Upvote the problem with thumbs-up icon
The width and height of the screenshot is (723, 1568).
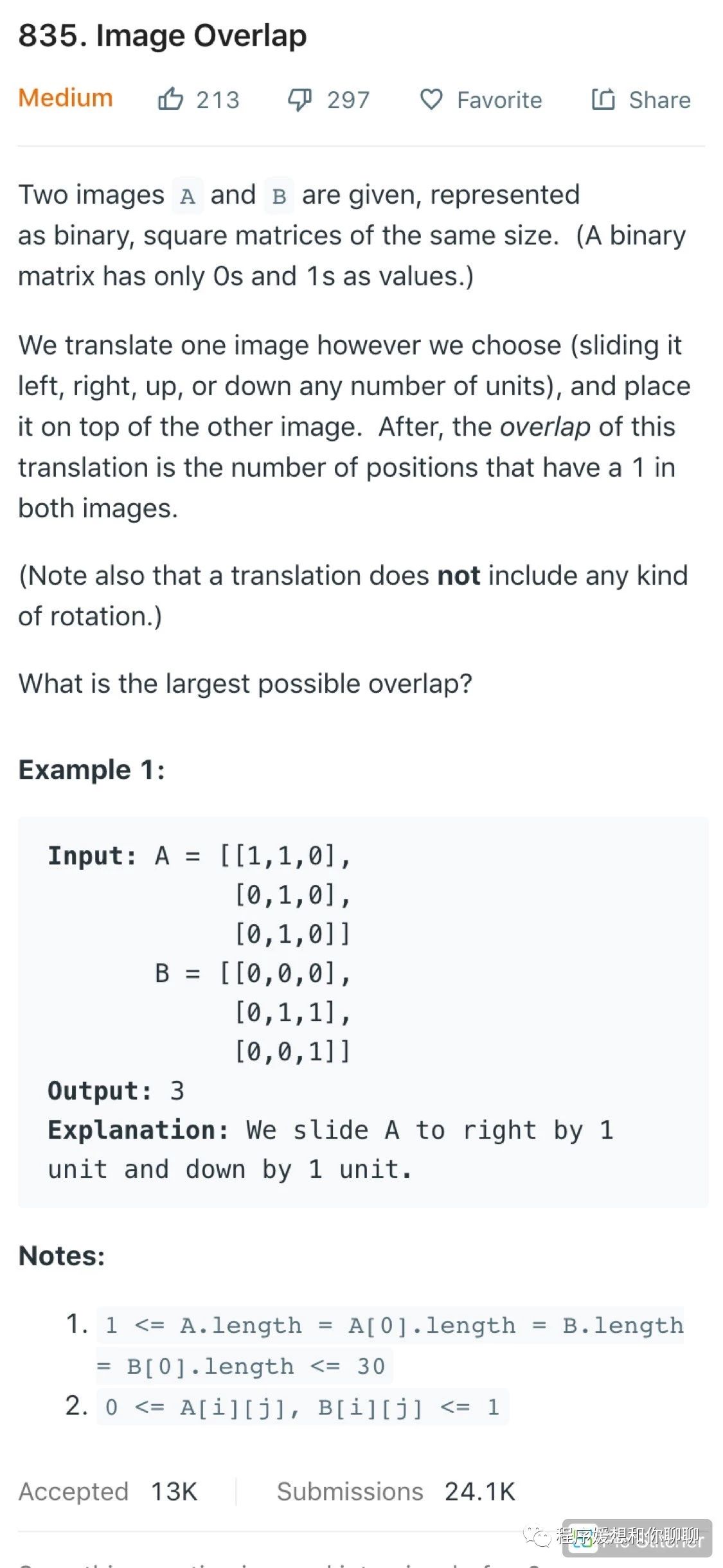170,99
